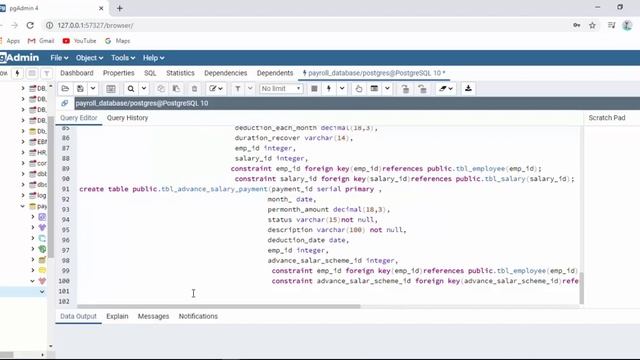Click the Explain Analyze icon

[x=374, y=89]
